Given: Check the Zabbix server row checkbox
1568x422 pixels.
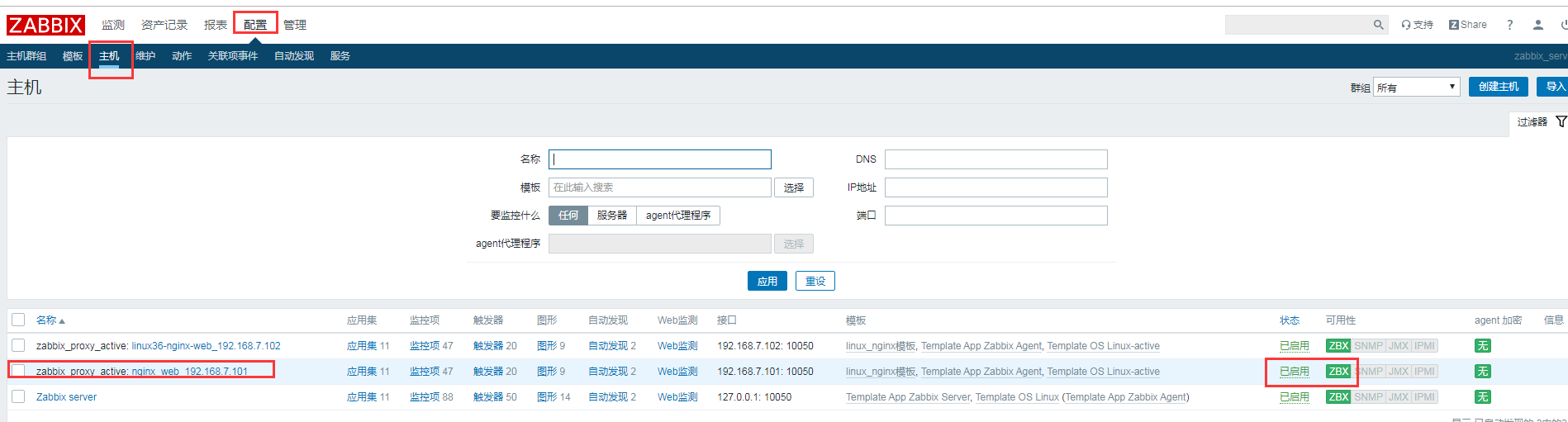Looking at the screenshot, I should point(18,396).
